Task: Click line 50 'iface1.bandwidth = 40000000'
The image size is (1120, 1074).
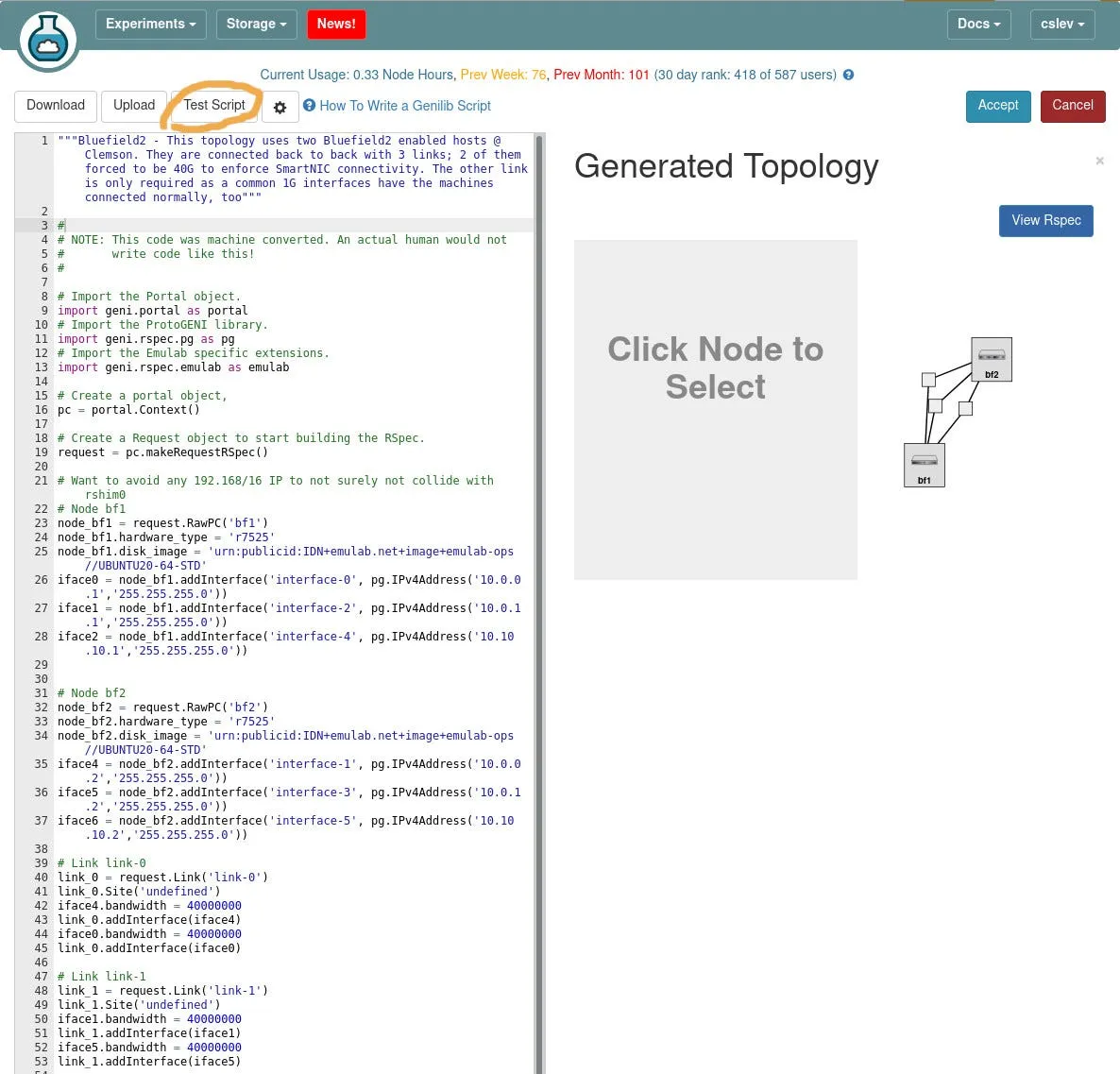Action: tap(149, 1019)
